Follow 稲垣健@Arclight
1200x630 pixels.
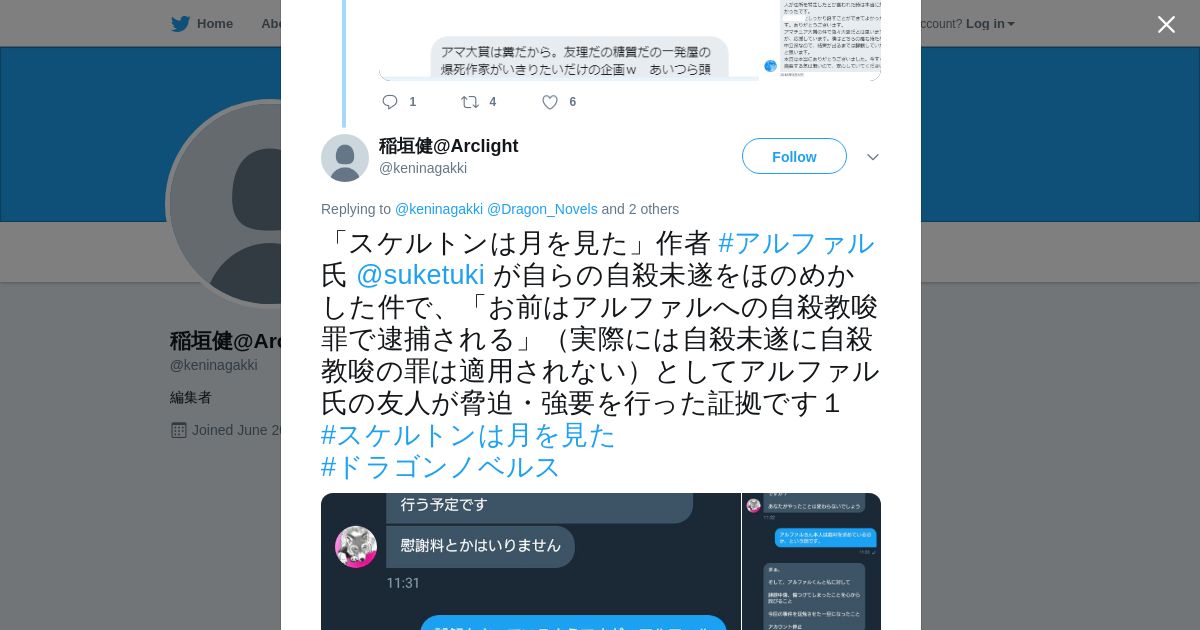(x=794, y=156)
